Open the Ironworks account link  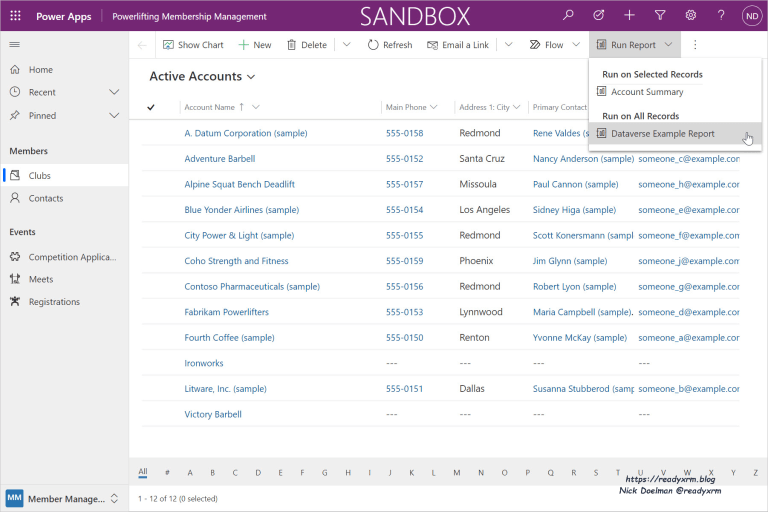204,363
